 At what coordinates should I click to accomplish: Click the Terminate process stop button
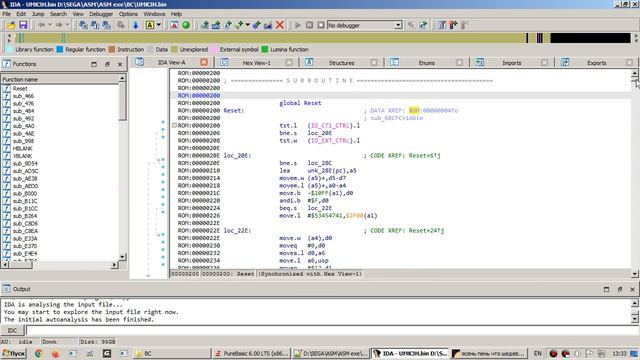click(x=321, y=25)
